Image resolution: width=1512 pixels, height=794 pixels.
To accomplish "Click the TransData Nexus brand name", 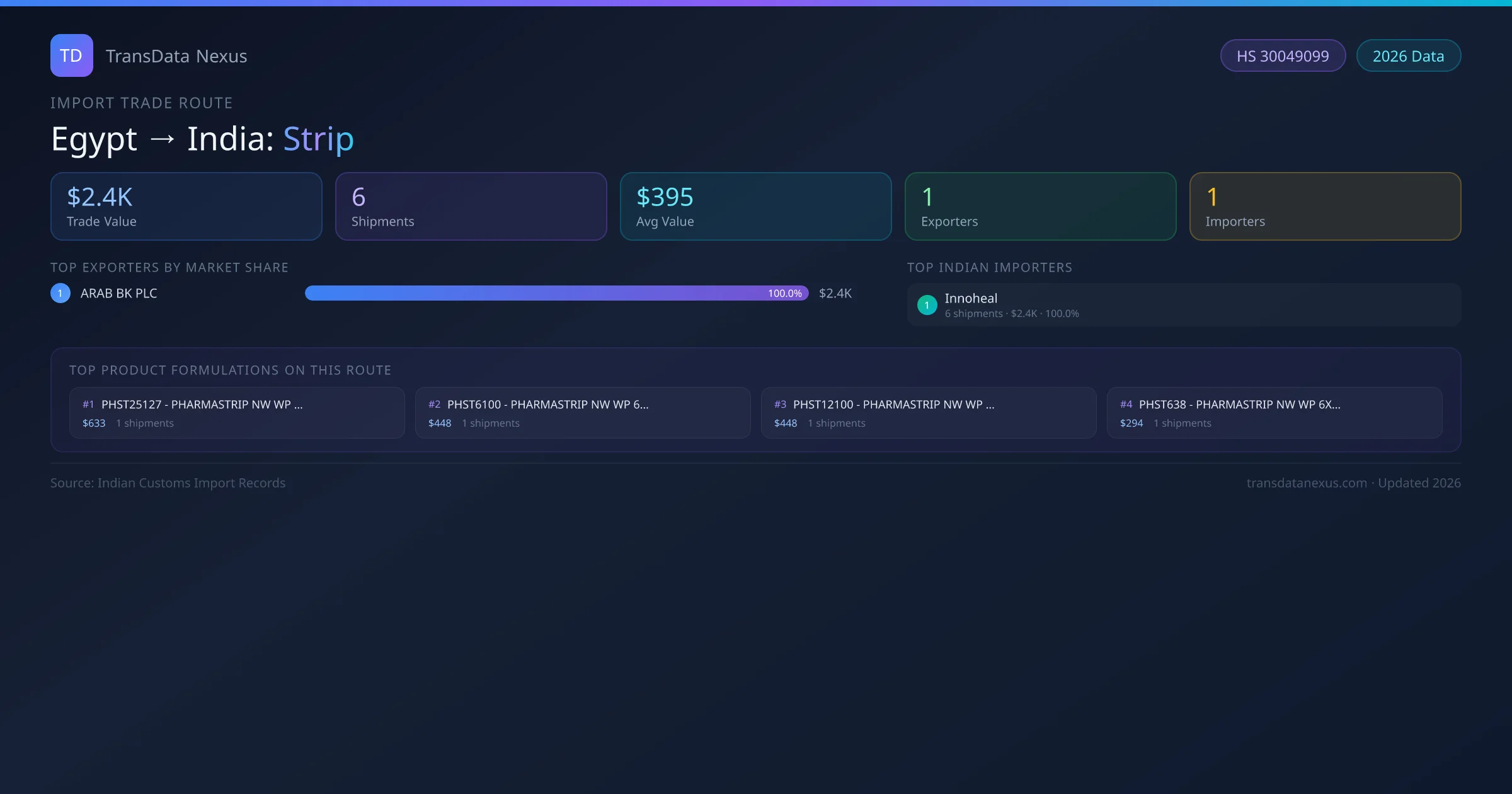I will 176,56.
